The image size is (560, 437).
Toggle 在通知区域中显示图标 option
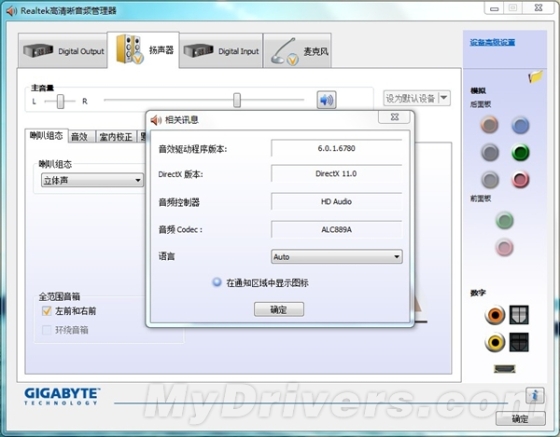pyautogui.click(x=217, y=282)
